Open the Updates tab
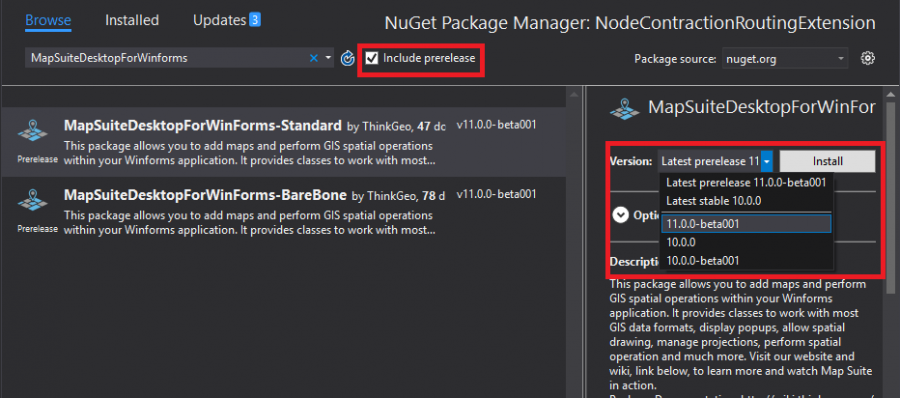The width and height of the screenshot is (900, 398). point(220,20)
